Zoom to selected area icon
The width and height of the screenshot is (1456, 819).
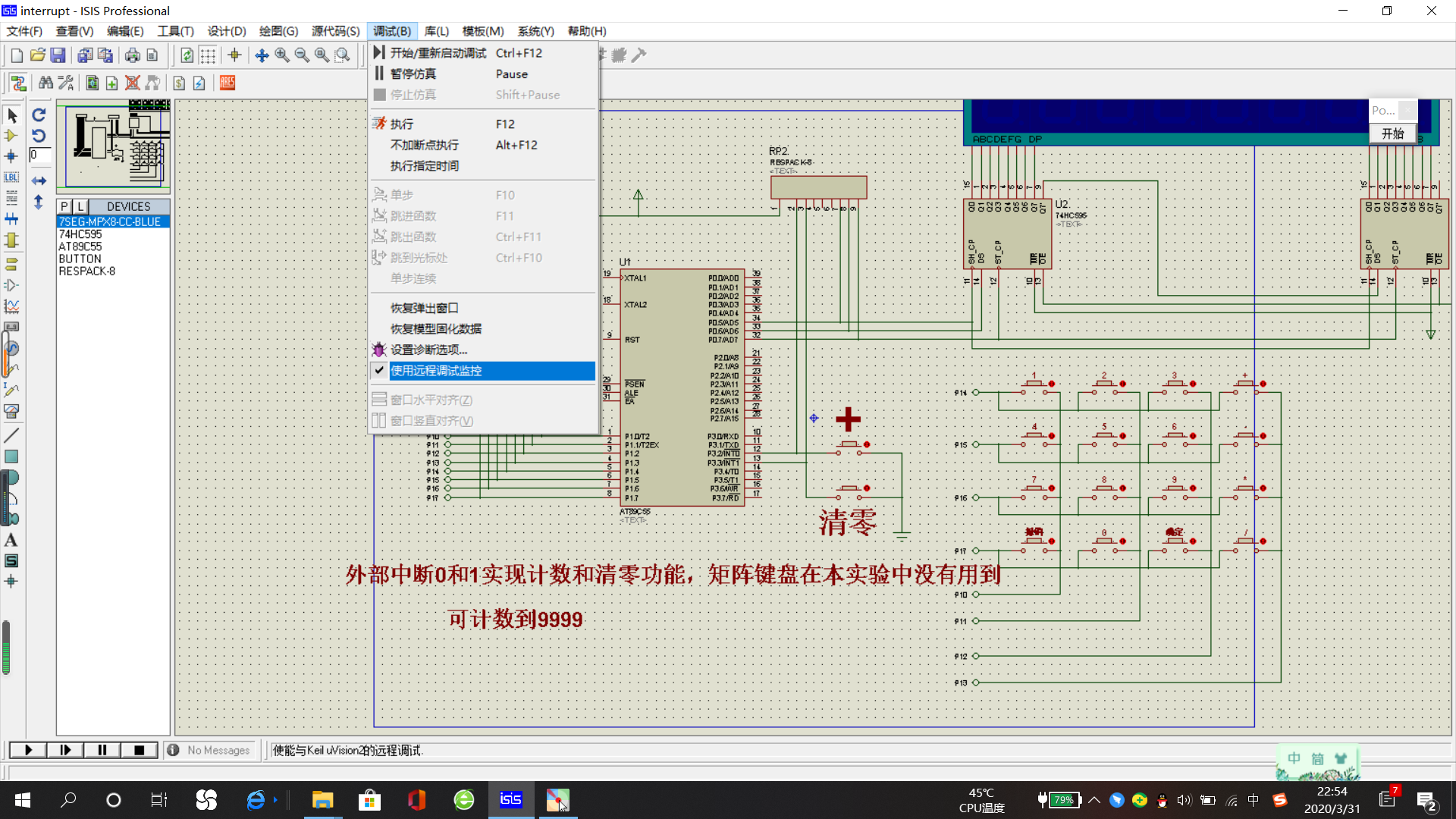point(343,55)
